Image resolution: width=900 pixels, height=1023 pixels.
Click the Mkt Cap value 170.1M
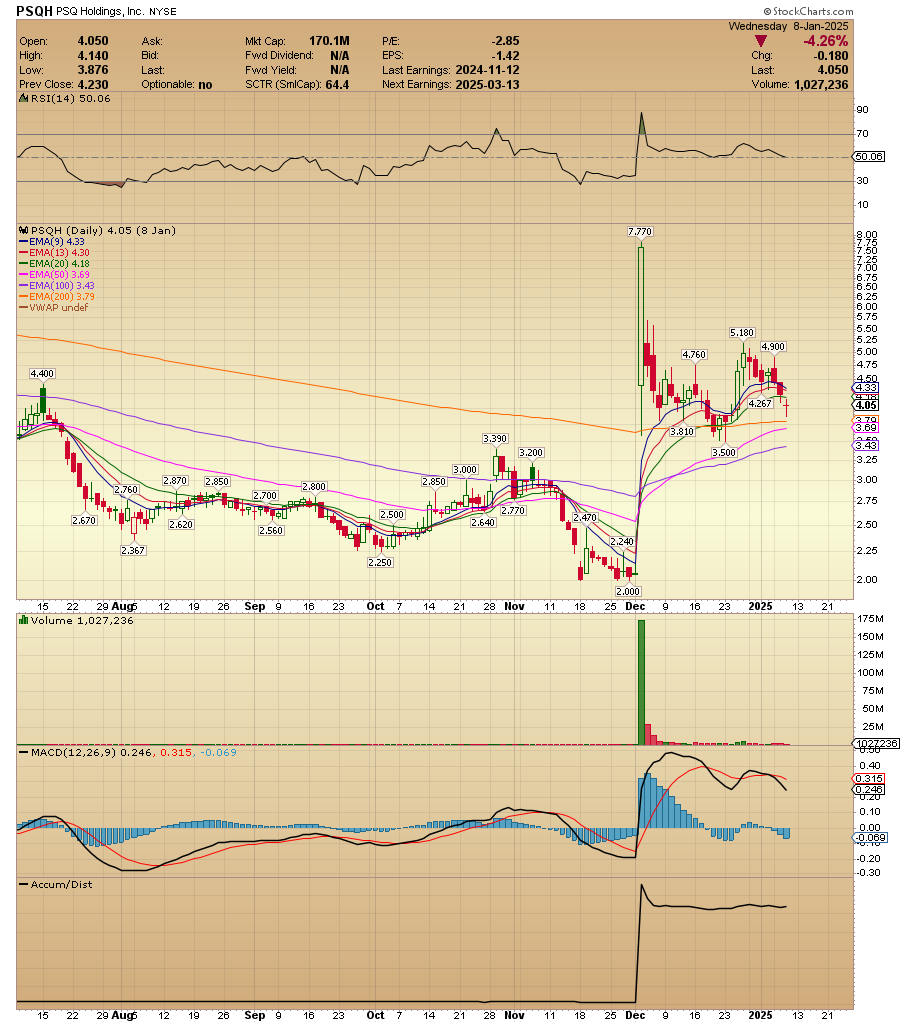330,41
